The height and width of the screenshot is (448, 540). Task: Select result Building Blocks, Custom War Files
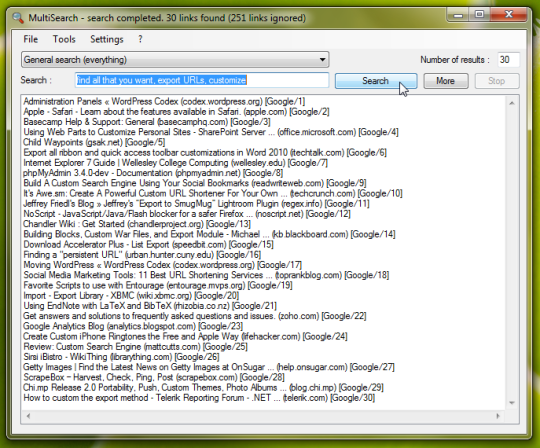click(x=209, y=234)
